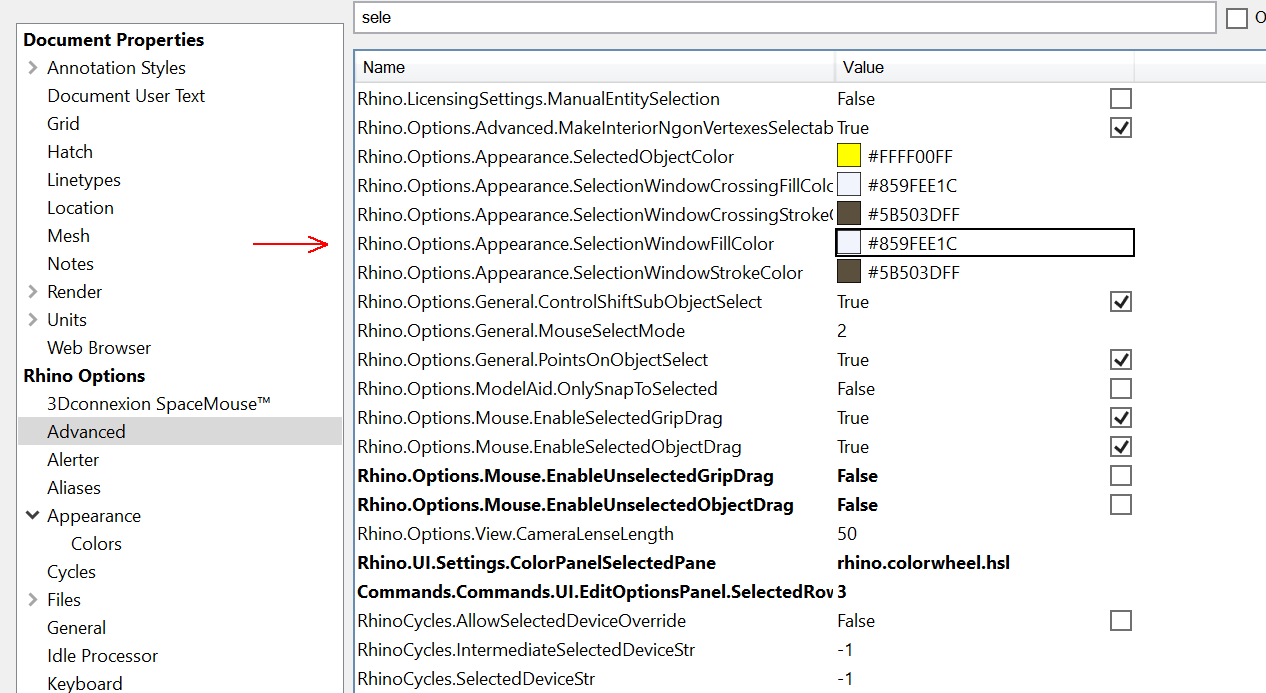Screen dimensions: 1266x693
Task: Open the Keyboard options page
Action: pos(85,684)
